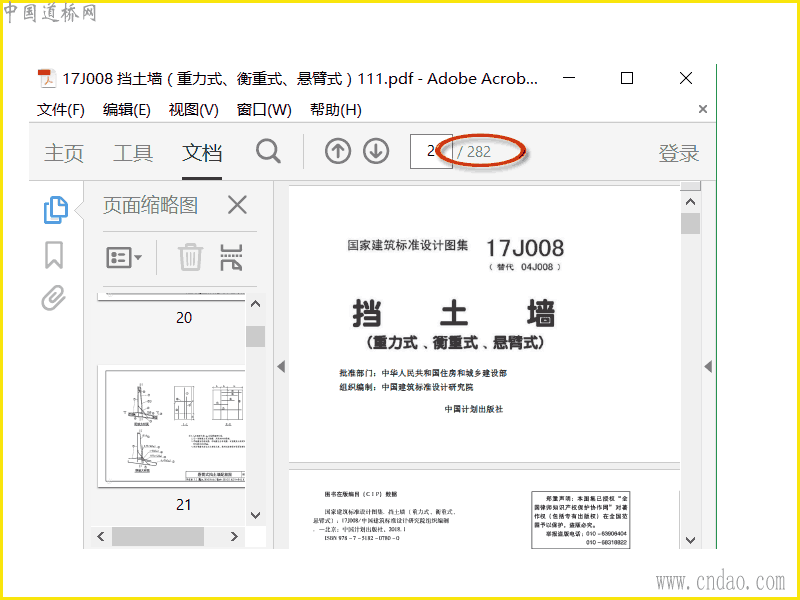
Task: Click the 17J008 title on document page
Action: (525, 248)
